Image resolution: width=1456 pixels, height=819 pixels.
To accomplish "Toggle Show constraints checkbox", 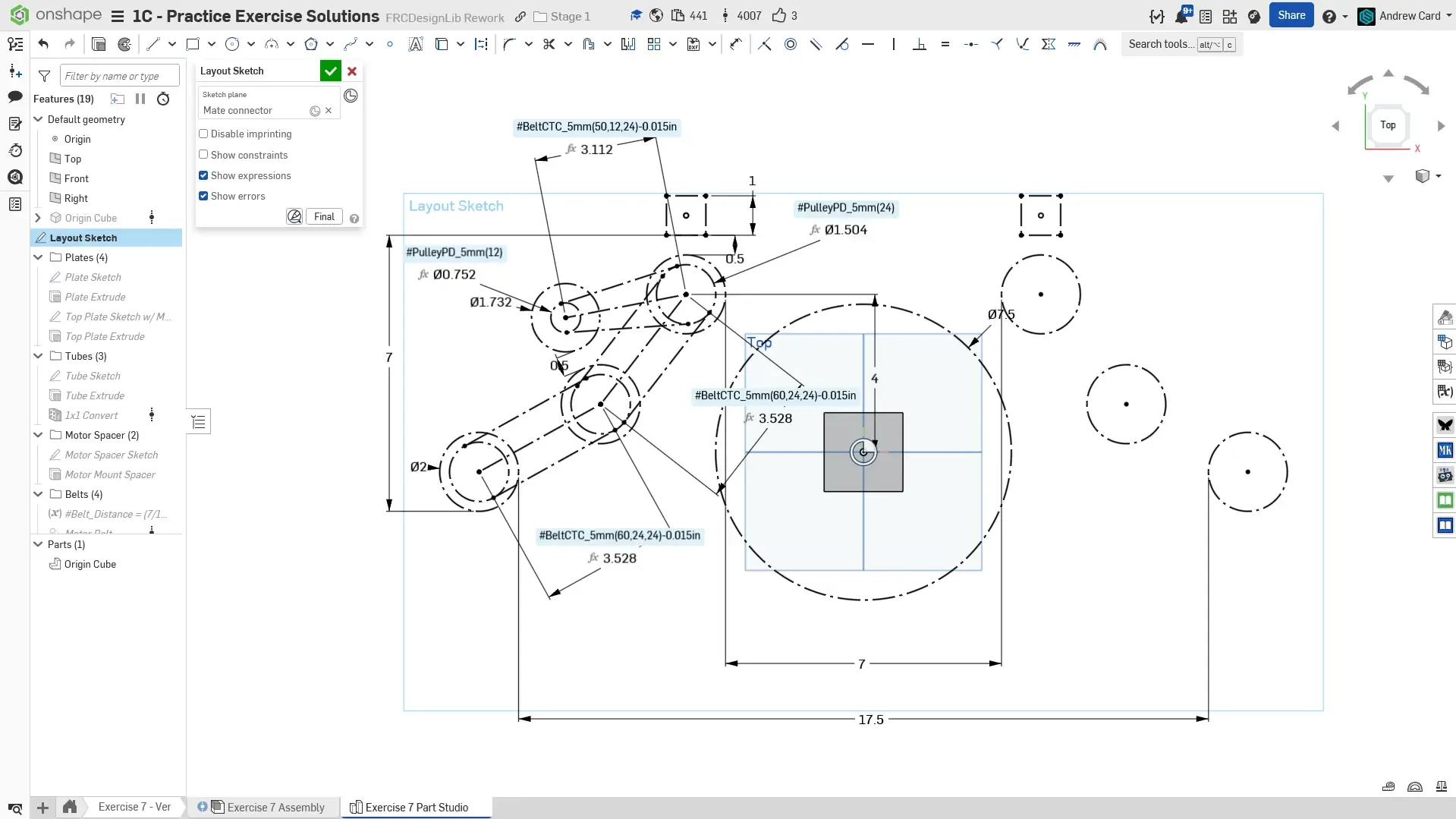I will pyautogui.click(x=203, y=155).
